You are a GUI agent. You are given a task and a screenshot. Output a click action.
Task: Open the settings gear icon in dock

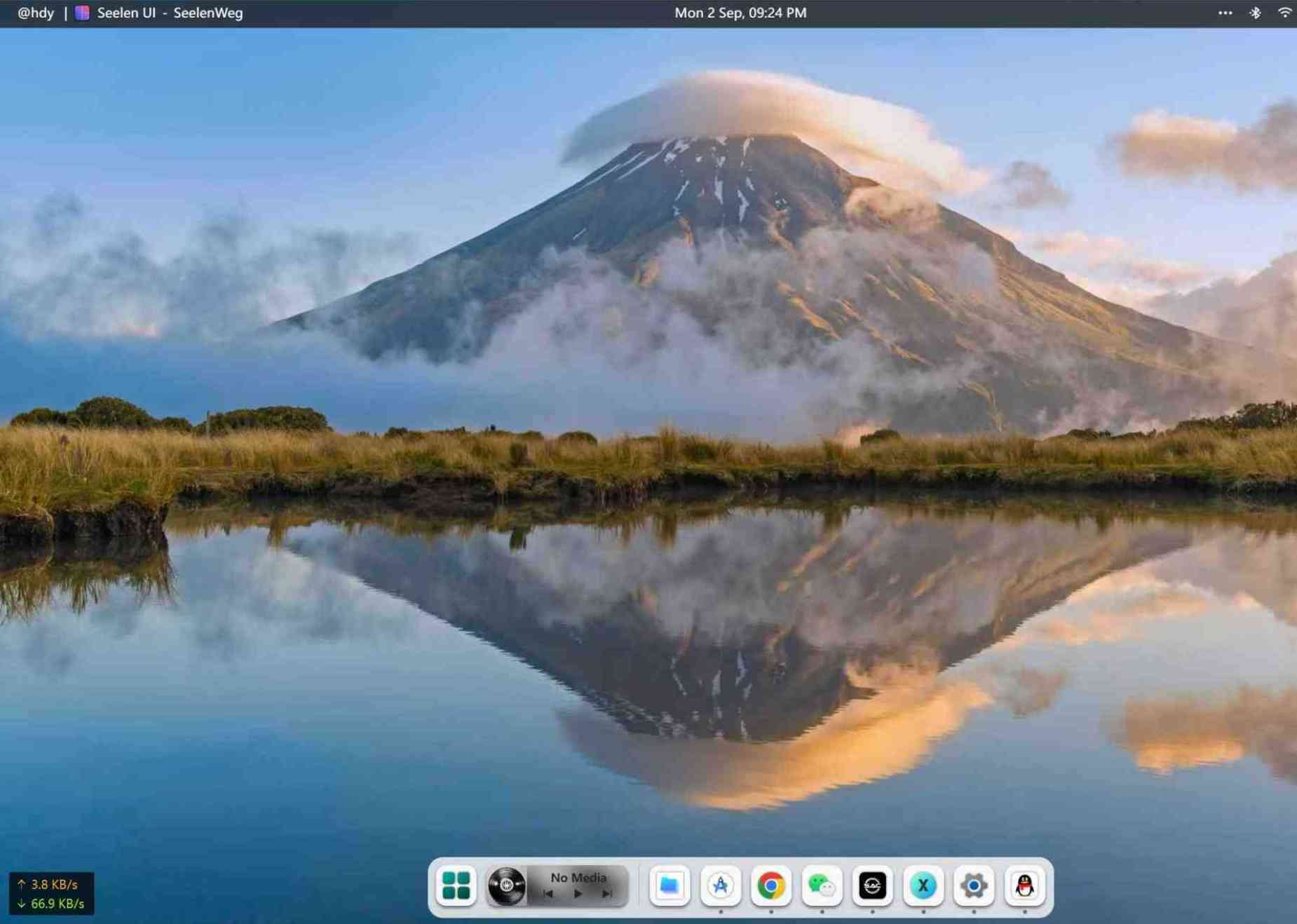click(974, 885)
